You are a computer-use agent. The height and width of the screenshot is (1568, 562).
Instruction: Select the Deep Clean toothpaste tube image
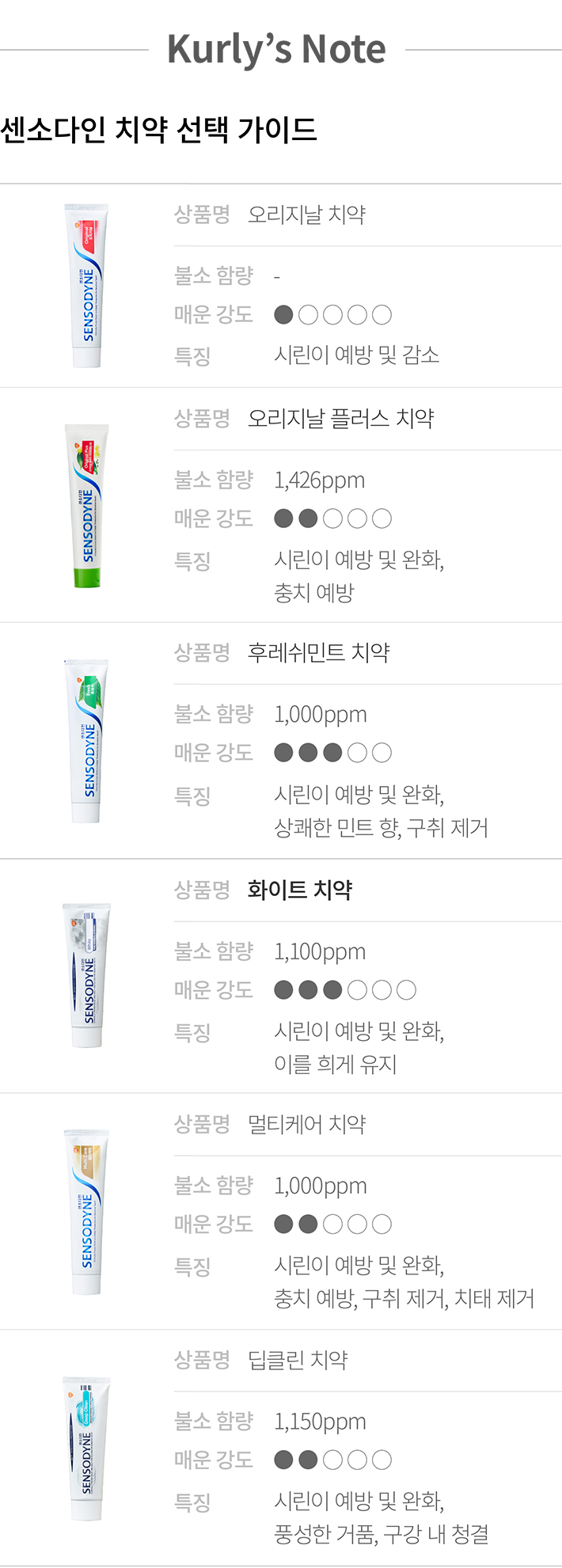[86, 1448]
